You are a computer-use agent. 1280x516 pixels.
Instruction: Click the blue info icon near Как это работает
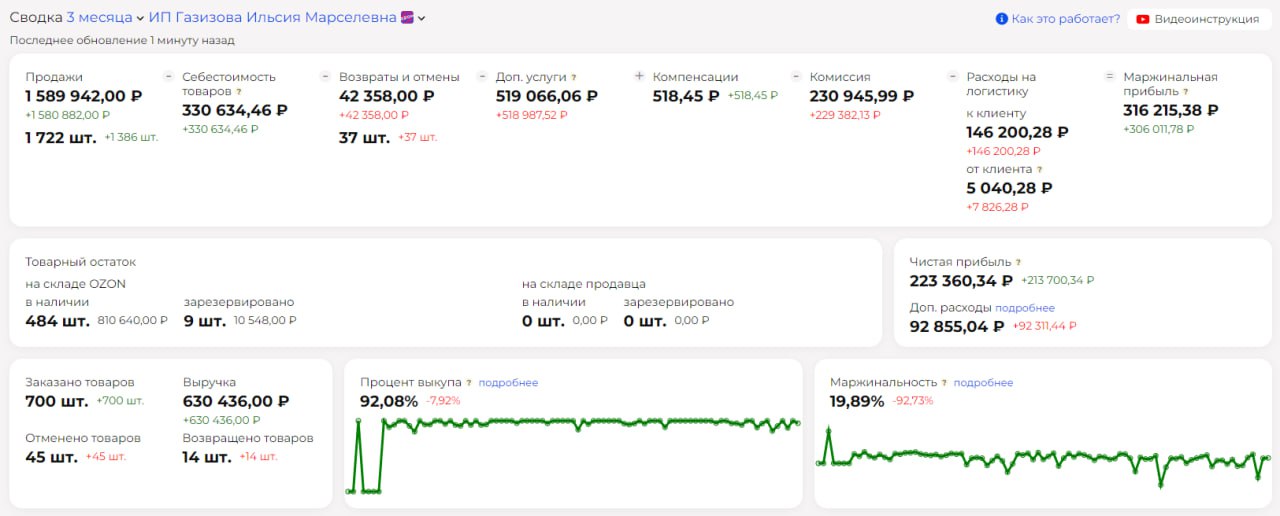(x=1001, y=19)
